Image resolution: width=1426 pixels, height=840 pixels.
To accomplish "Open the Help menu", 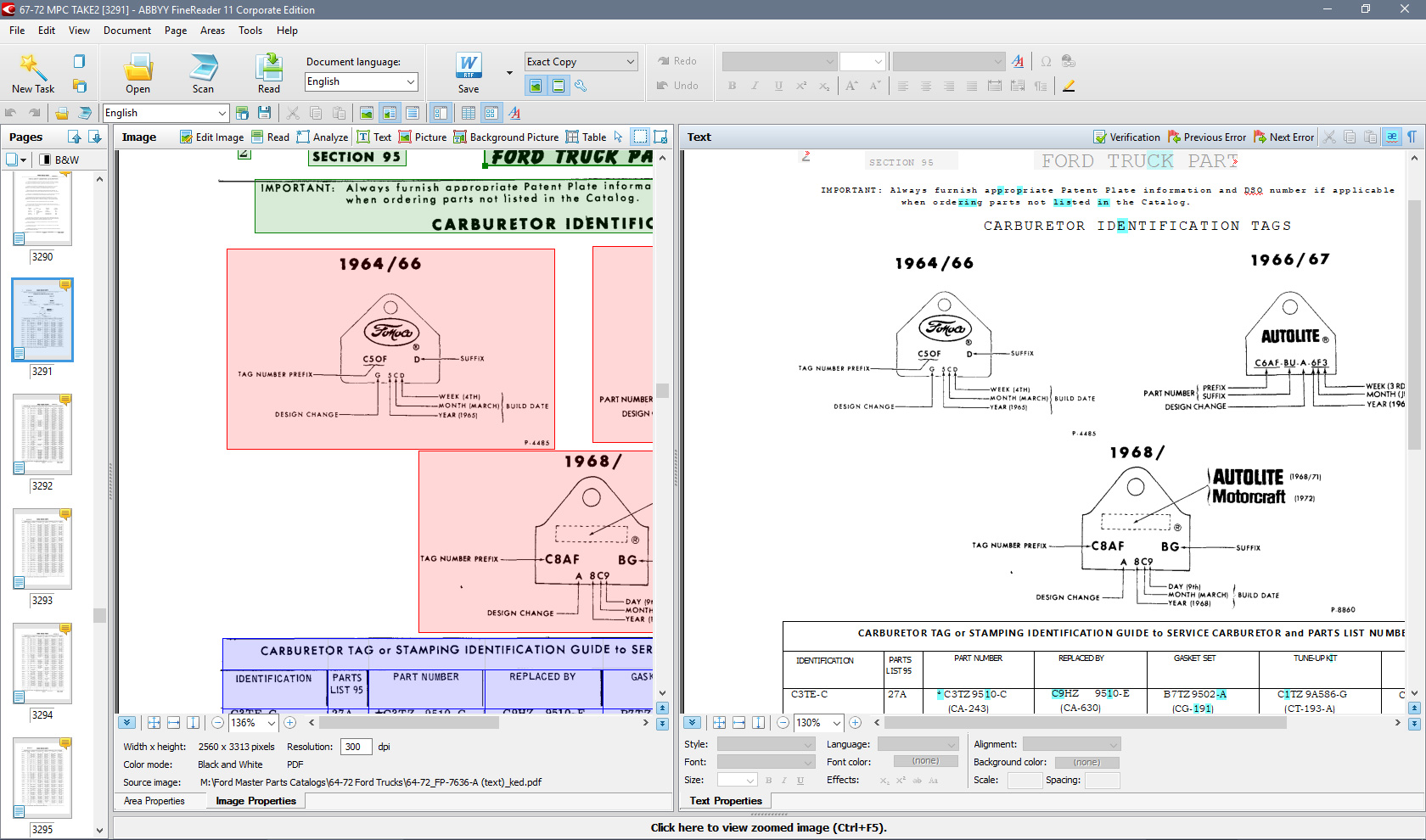I will click(x=287, y=31).
